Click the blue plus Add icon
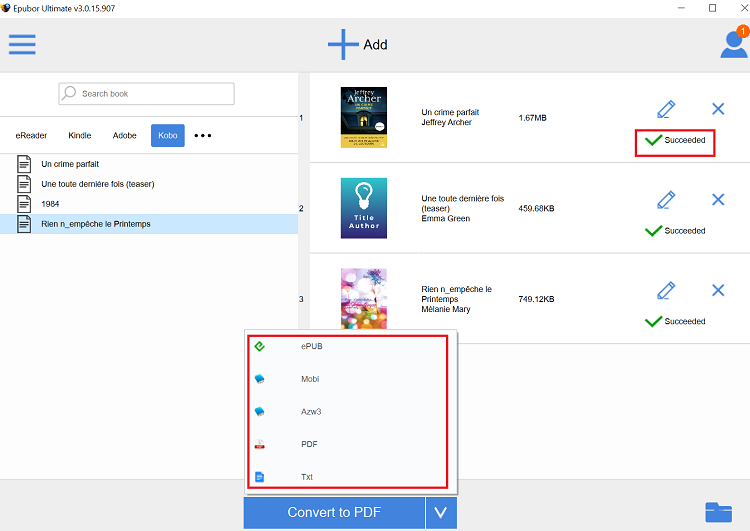The height and width of the screenshot is (531, 750). tap(343, 44)
